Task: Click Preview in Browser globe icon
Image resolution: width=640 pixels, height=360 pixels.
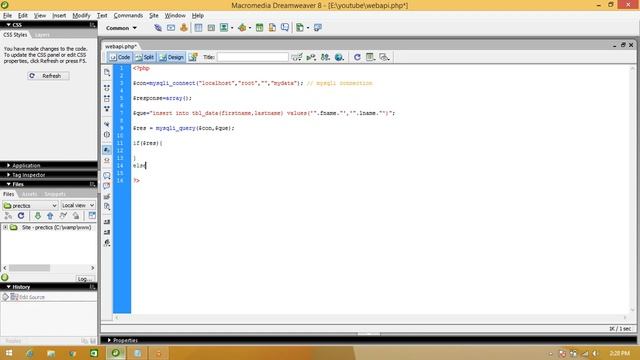Action: [x=339, y=57]
